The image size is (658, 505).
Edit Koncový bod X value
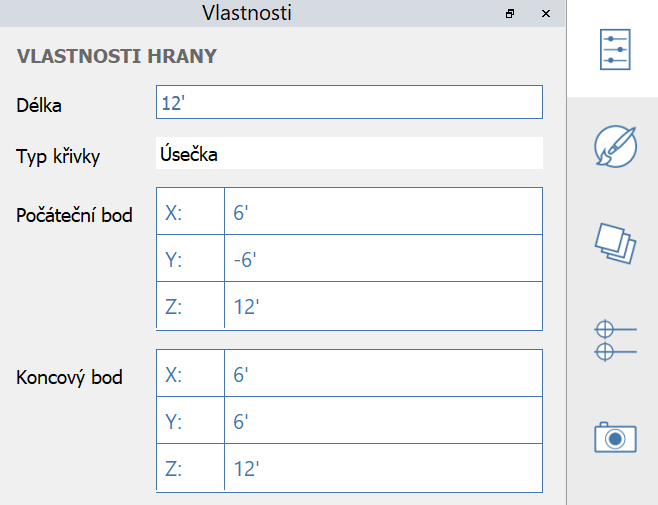point(382,374)
